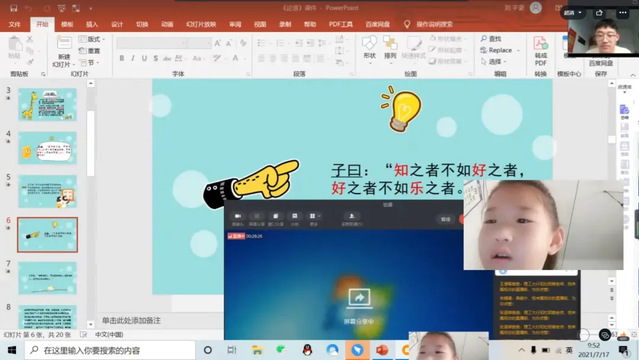The image size is (639, 360).
Task: Open the Insert (插入) ribbon tab
Action: point(92,24)
